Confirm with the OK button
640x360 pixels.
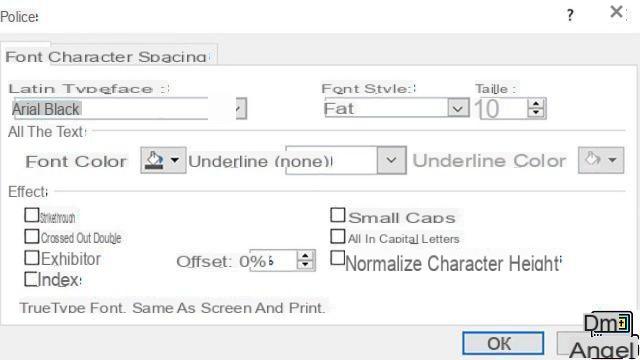pyautogui.click(x=502, y=343)
